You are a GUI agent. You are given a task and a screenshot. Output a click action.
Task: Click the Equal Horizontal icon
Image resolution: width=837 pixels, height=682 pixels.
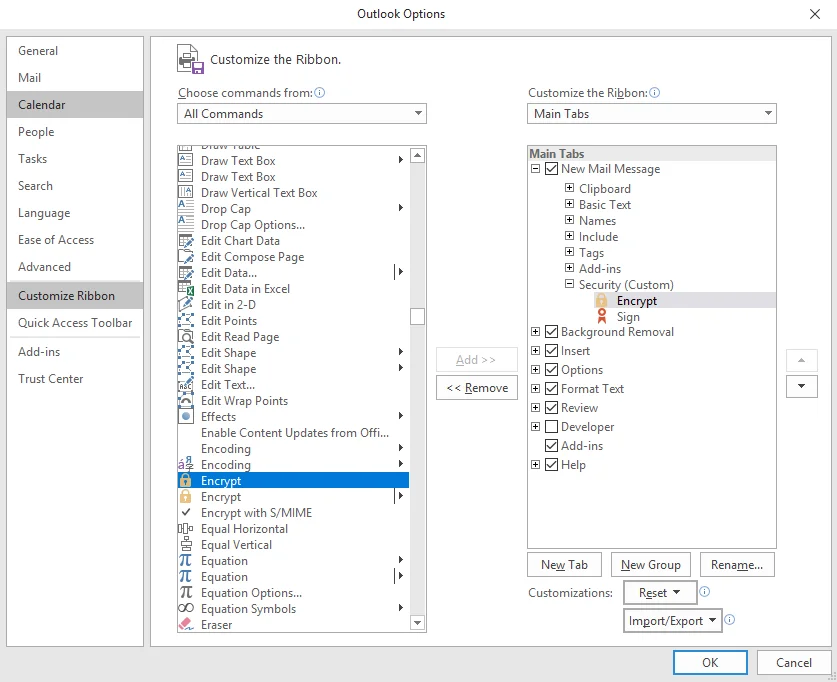click(185, 528)
